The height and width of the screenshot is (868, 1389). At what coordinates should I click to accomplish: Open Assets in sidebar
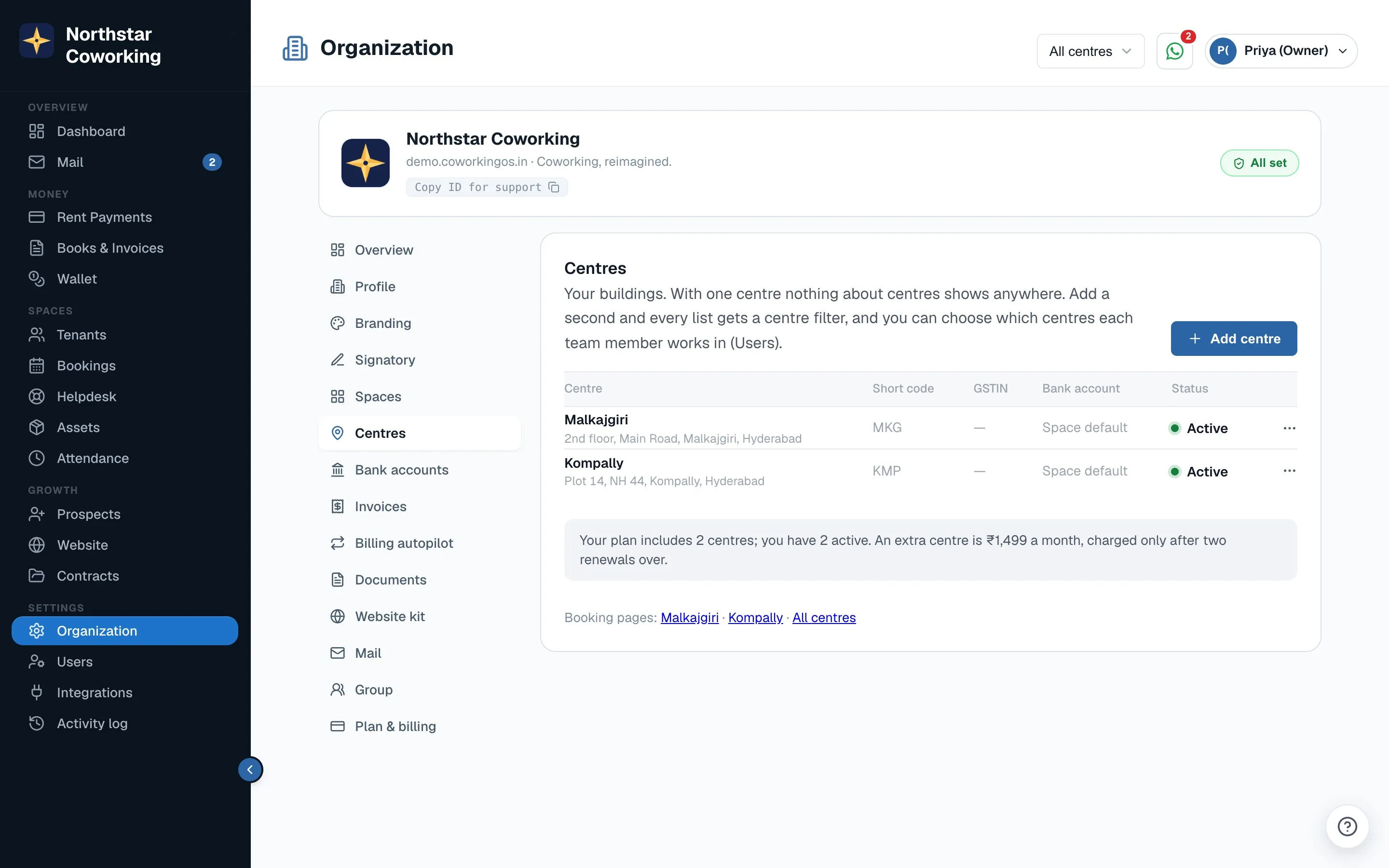click(x=125, y=428)
